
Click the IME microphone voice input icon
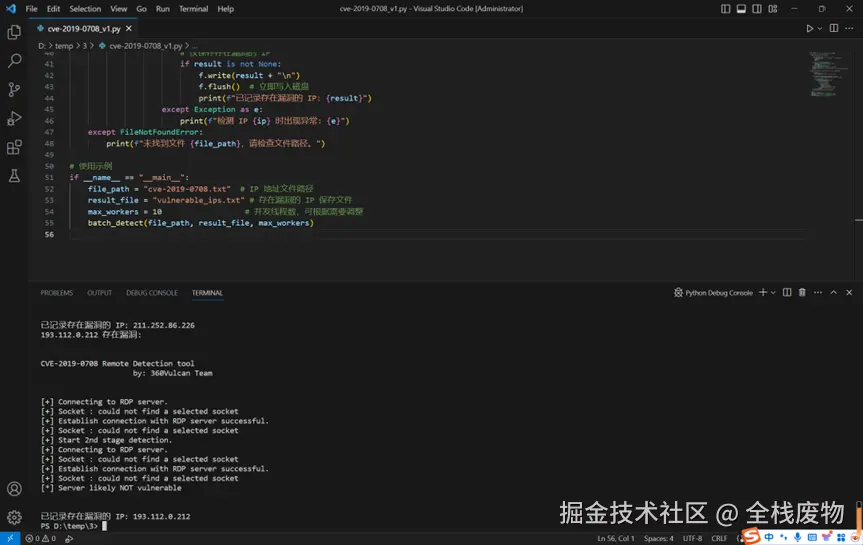coord(798,537)
